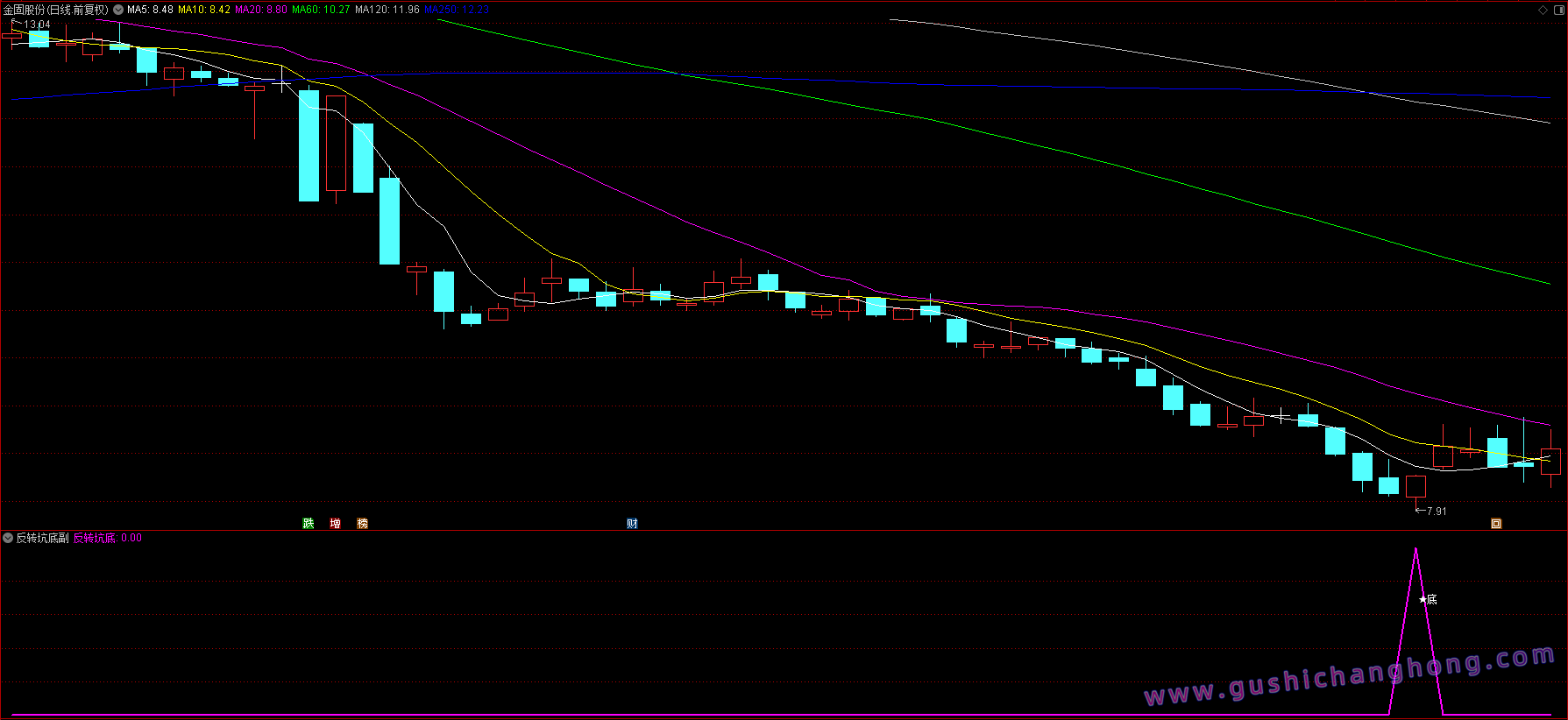The image size is (1568, 720).
Task: Click the magenta 反转坑底 indicator value label
Action: tap(107, 538)
